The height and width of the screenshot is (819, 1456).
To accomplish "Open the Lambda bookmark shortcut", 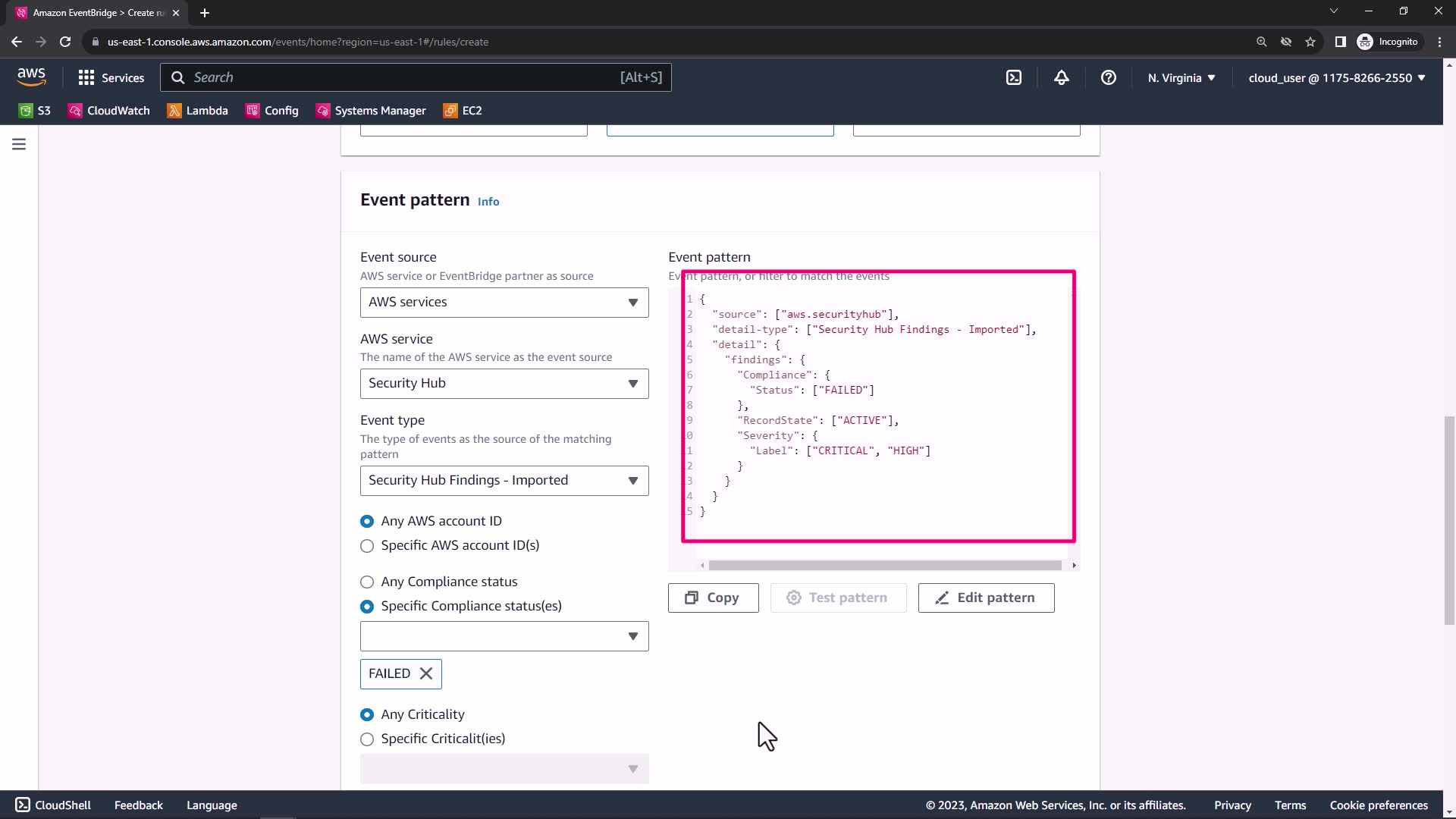I will coord(197,111).
